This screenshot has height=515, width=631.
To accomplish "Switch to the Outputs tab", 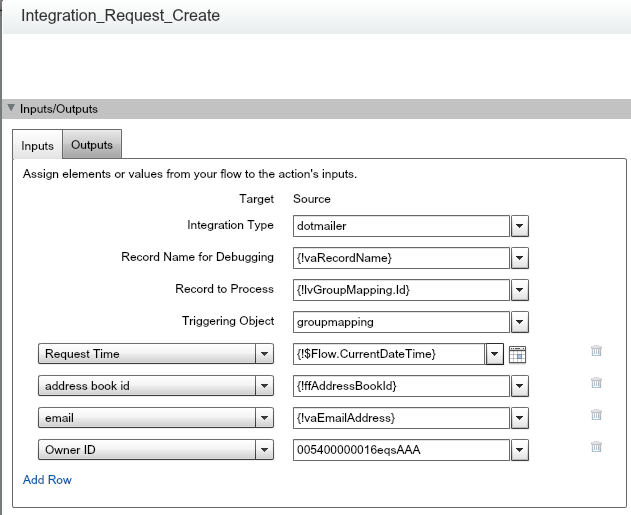I will pos(92,145).
